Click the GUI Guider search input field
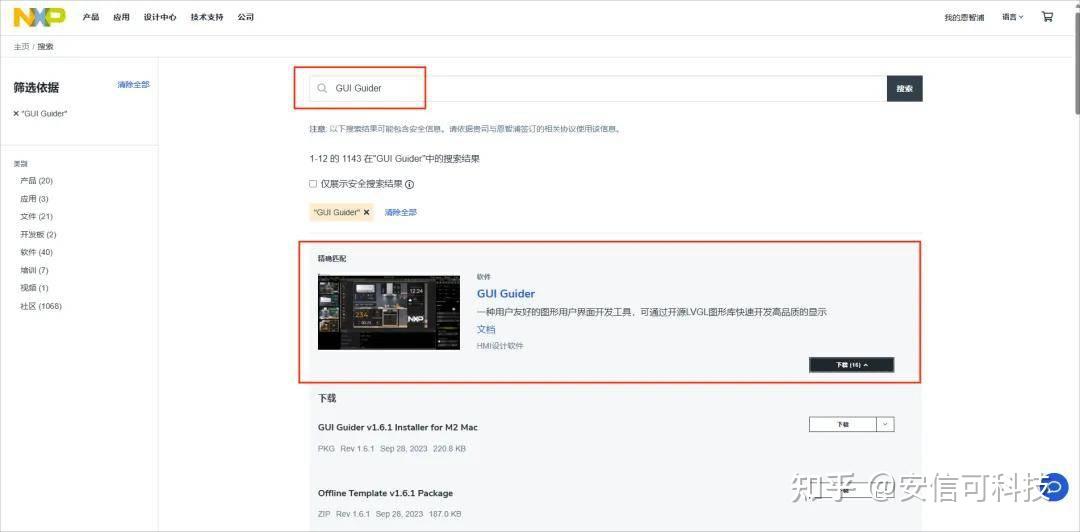The image size is (1080, 532). [598, 88]
